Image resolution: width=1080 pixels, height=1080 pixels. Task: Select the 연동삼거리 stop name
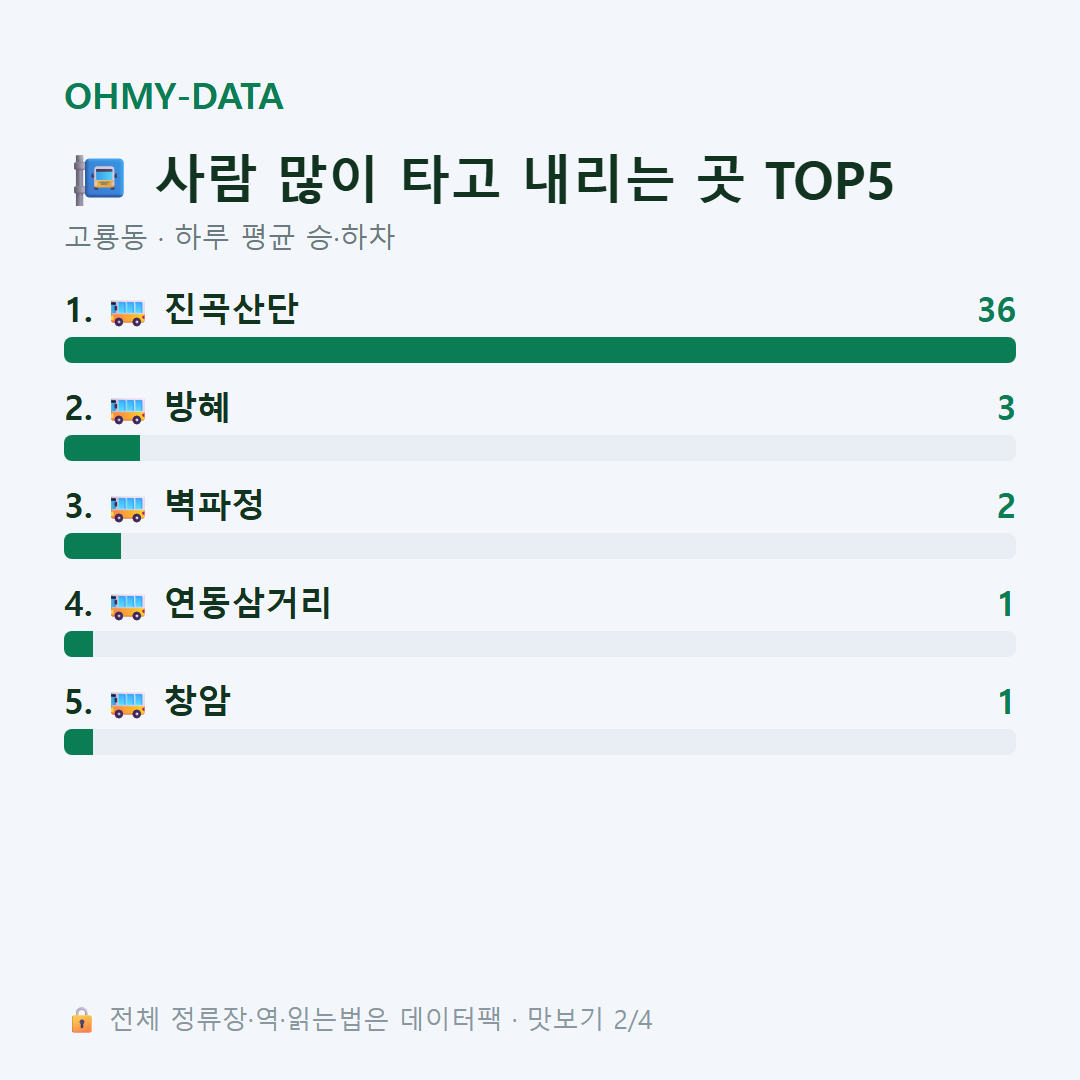pos(248,603)
